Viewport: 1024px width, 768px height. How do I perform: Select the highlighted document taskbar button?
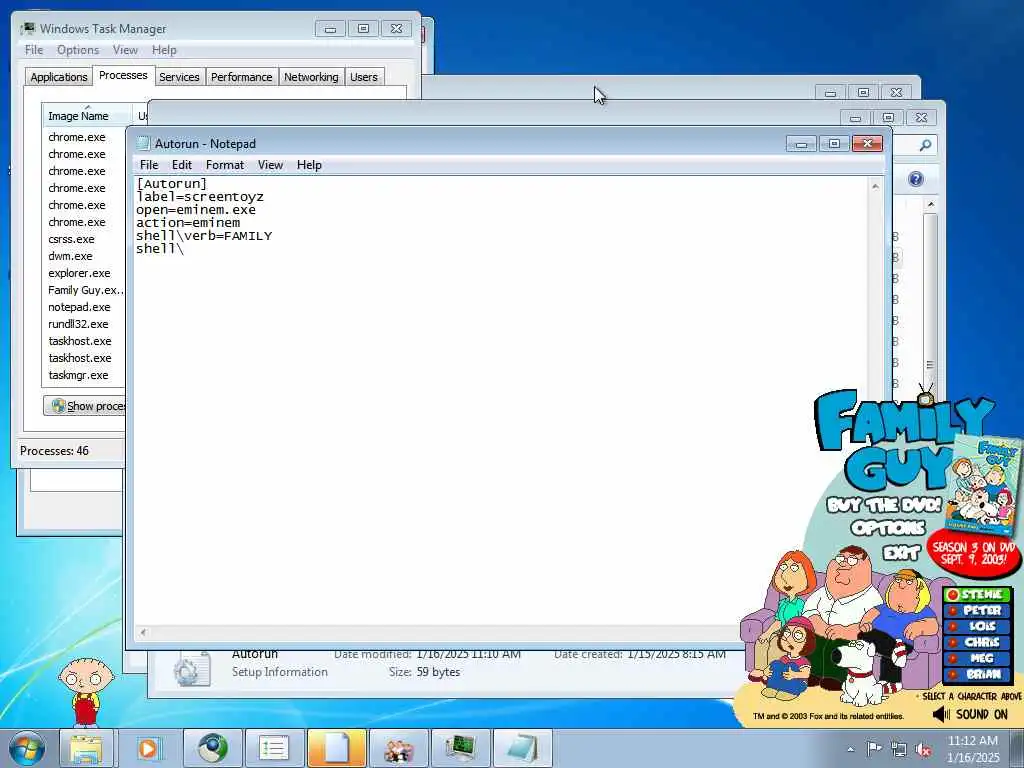[x=336, y=748]
